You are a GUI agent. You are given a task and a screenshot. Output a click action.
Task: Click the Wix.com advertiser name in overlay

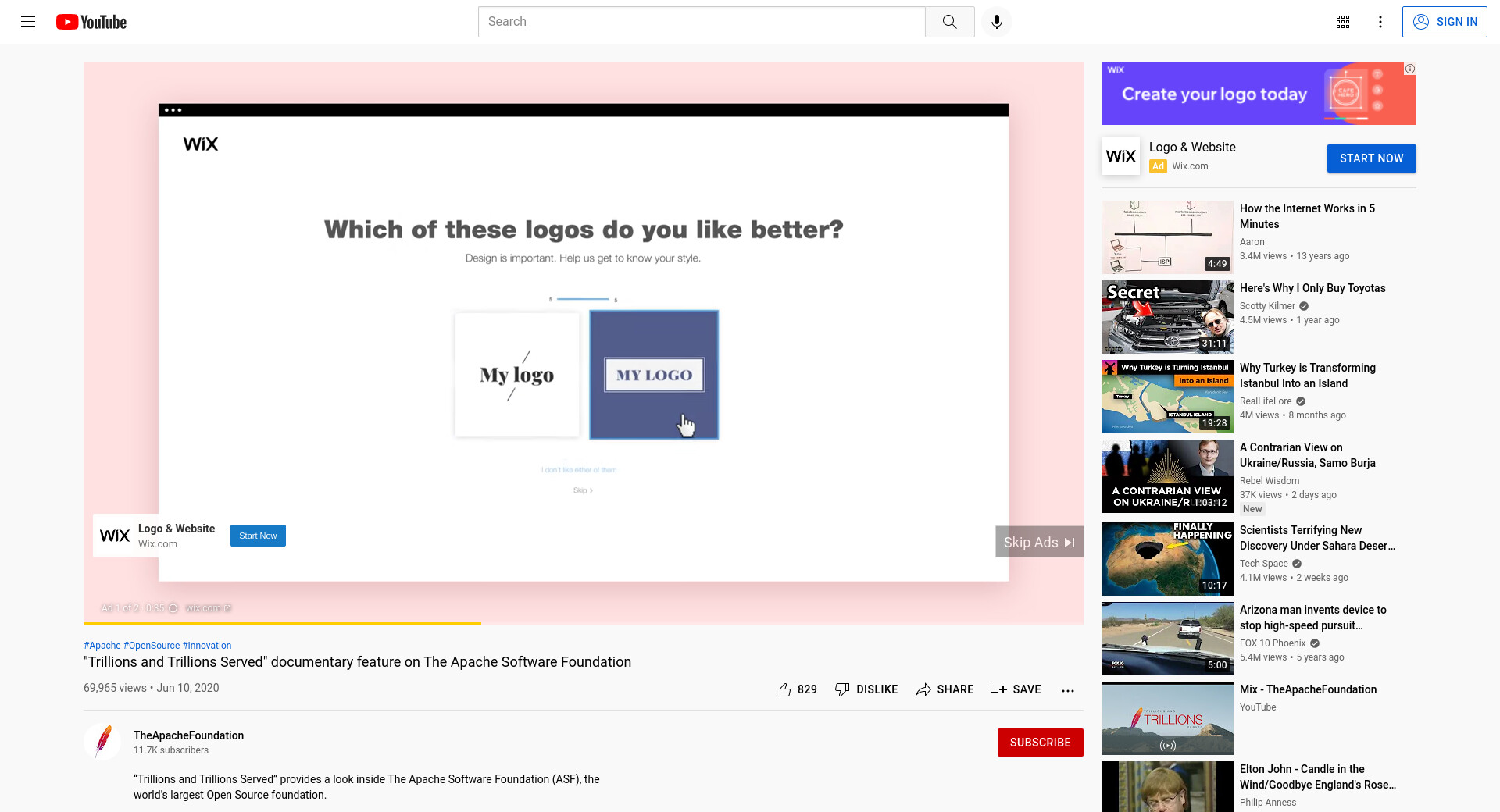click(x=158, y=544)
